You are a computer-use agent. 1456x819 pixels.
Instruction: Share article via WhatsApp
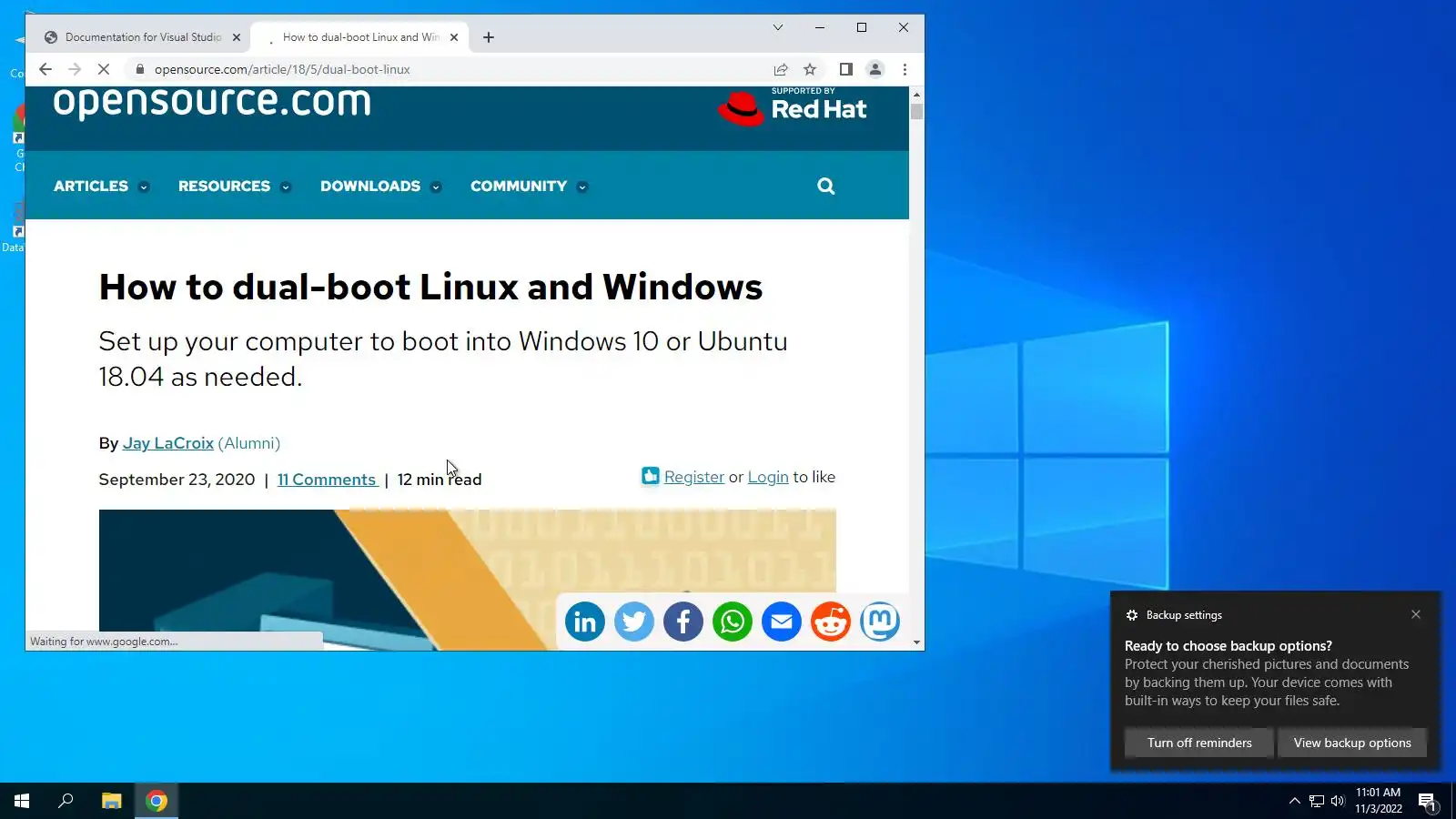coord(733,622)
